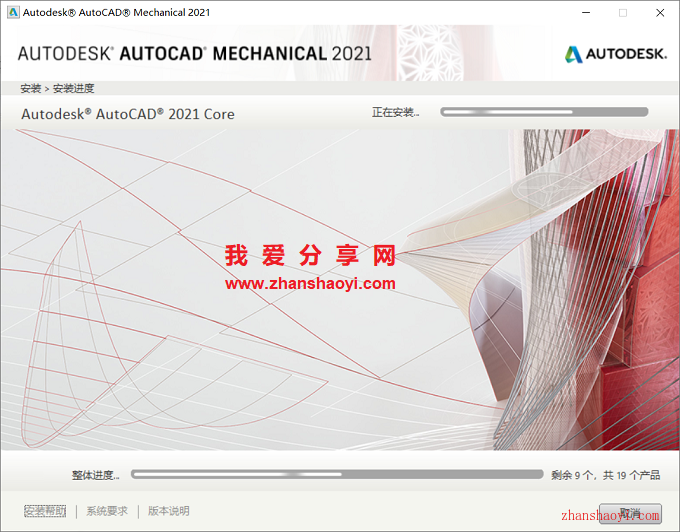Close the installer window
Viewport: 680px width, 532px height.
point(660,13)
